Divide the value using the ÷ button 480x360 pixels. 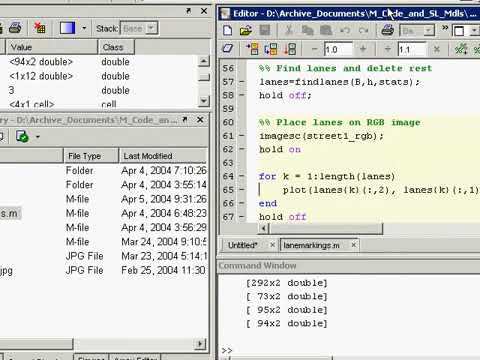[387, 49]
